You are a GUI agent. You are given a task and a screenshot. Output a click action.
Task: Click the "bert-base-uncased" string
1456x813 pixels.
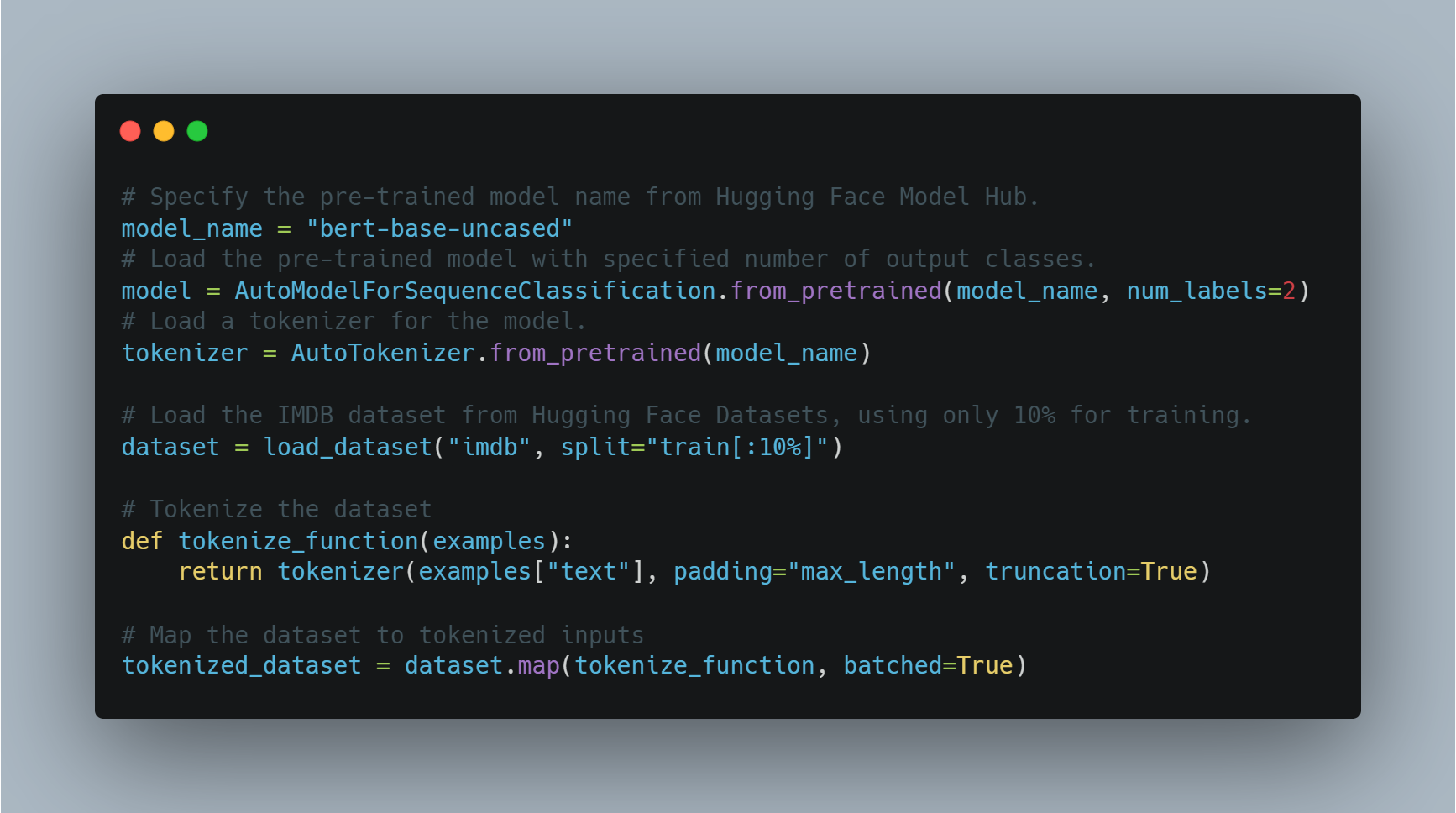coord(439,228)
